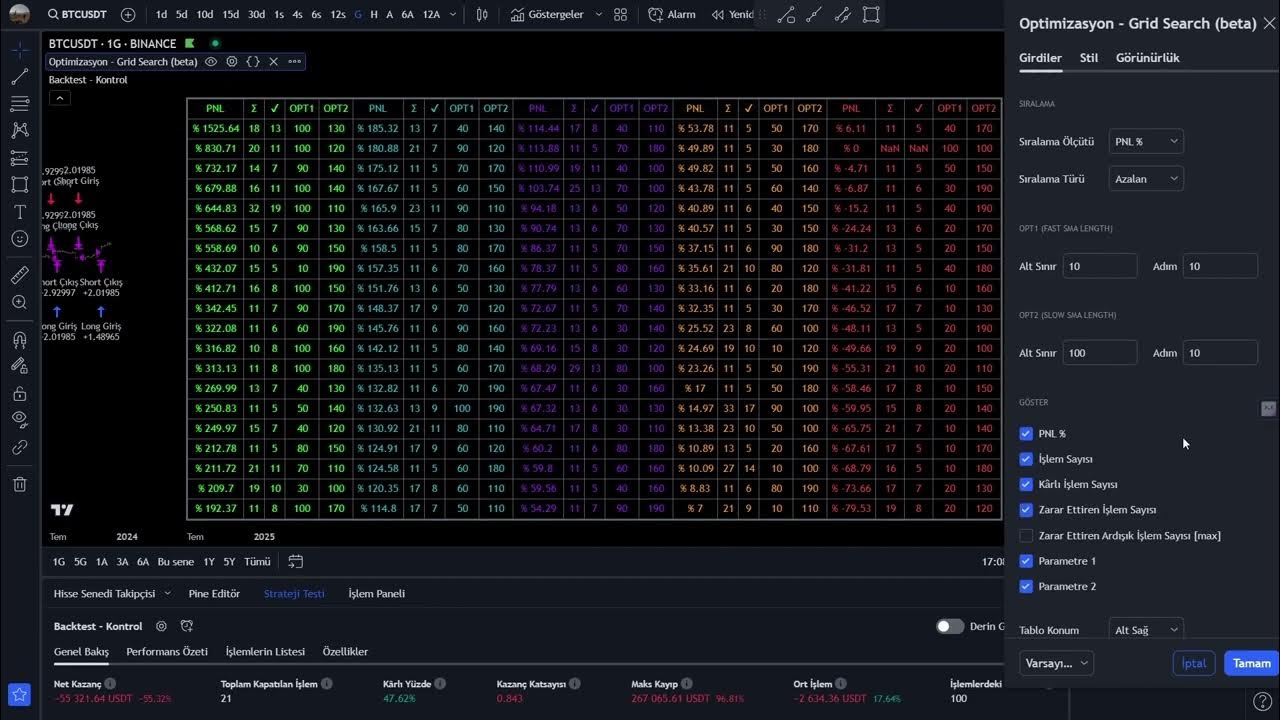Switch to the Stil tab
This screenshot has height=720, width=1280.
pyautogui.click(x=1089, y=58)
